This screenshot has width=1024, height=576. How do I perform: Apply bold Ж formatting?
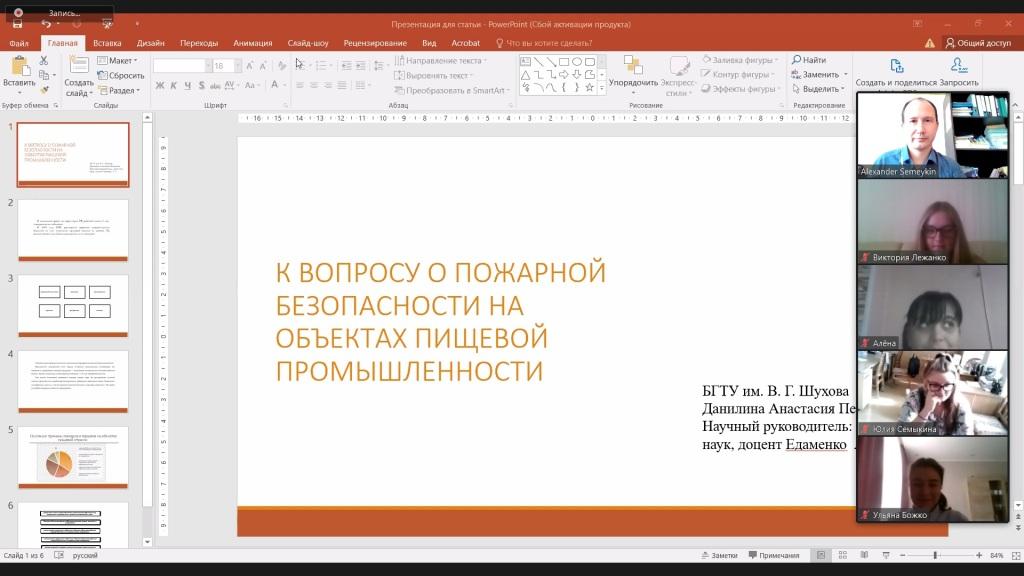[x=160, y=86]
